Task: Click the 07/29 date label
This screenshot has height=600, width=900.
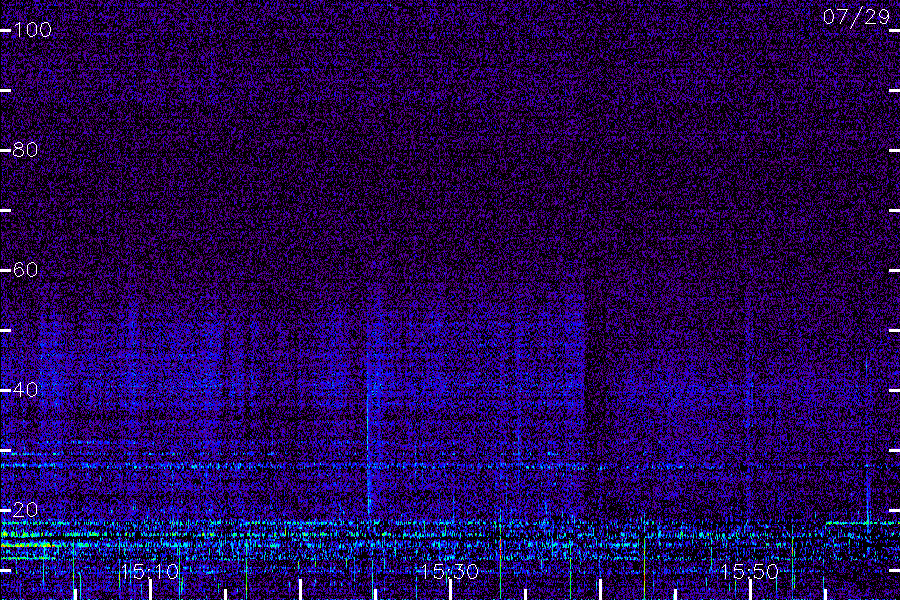Action: click(856, 17)
